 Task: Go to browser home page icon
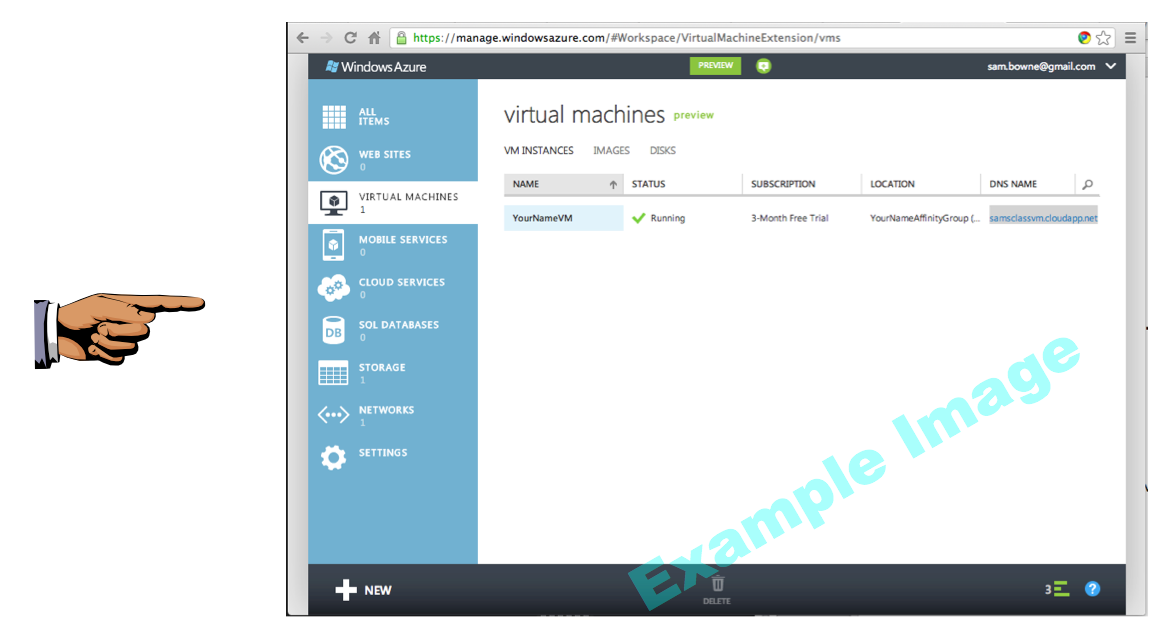click(x=374, y=38)
